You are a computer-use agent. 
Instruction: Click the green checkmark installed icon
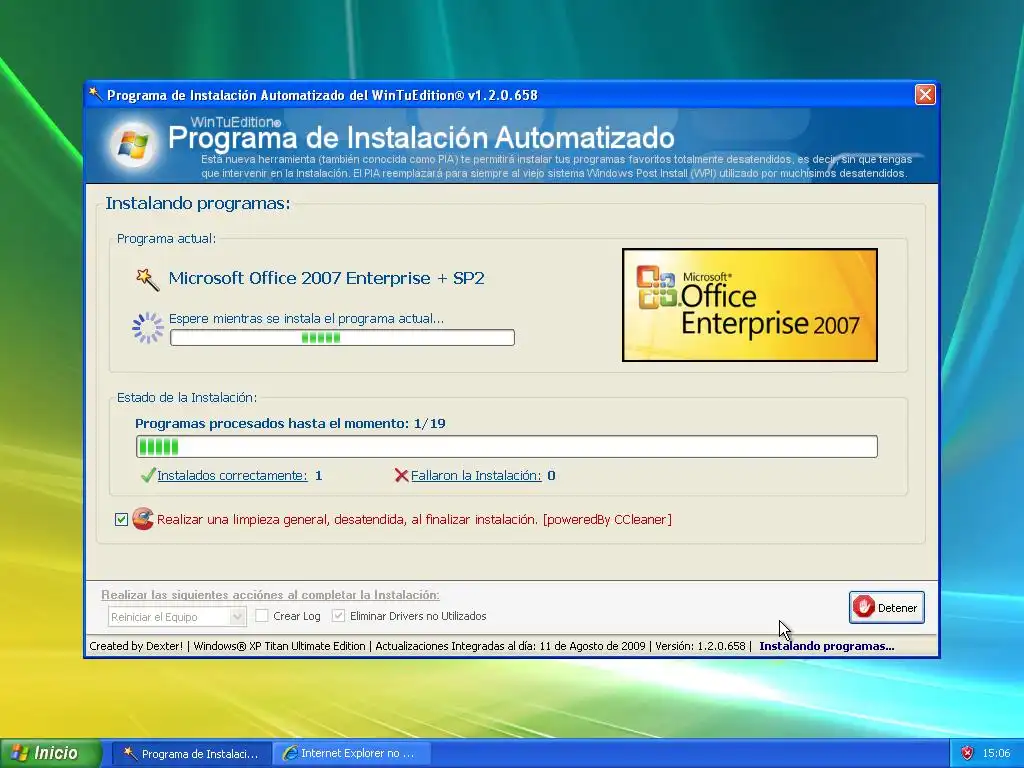148,475
